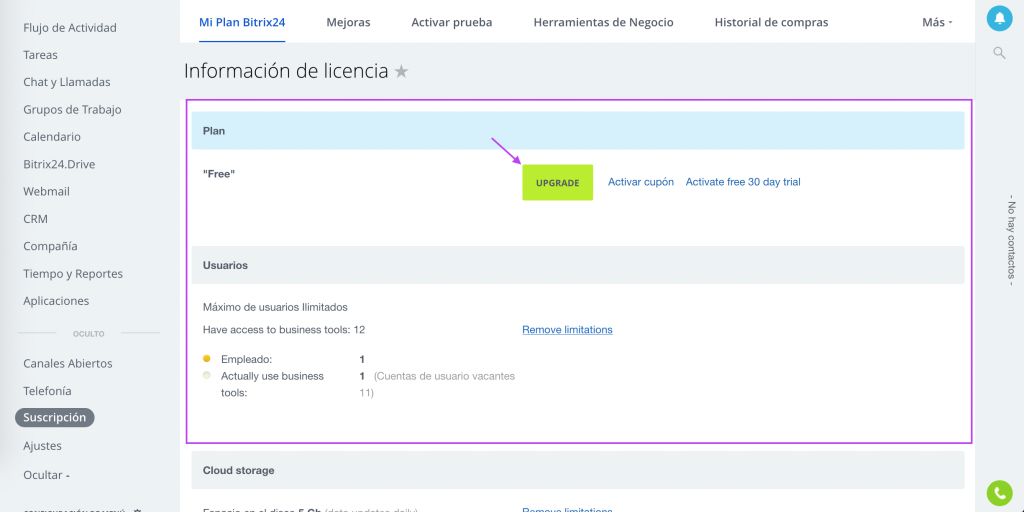
Task: Click the Empleado row label
Action: coord(247,359)
